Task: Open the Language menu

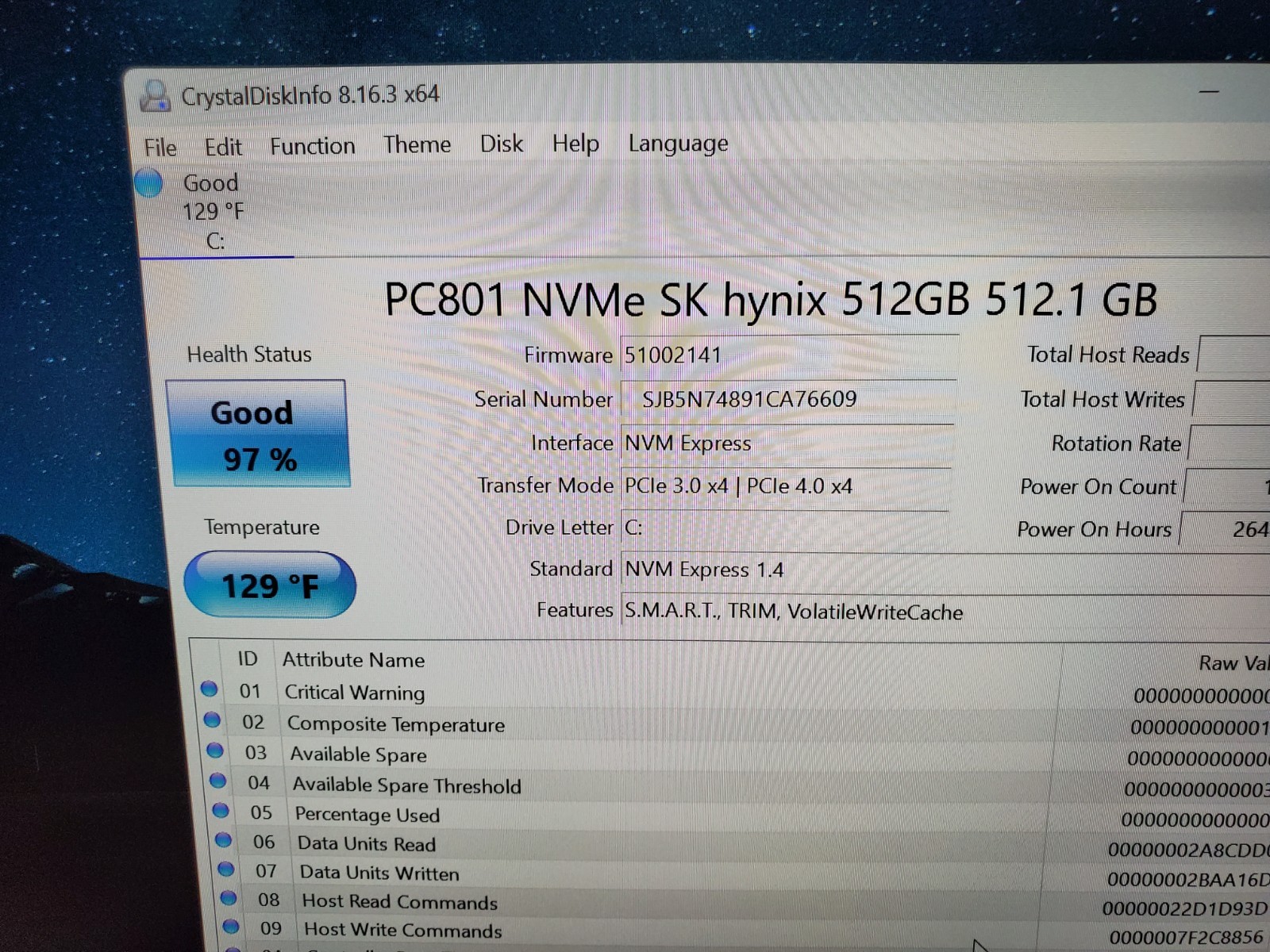Action: [678, 144]
